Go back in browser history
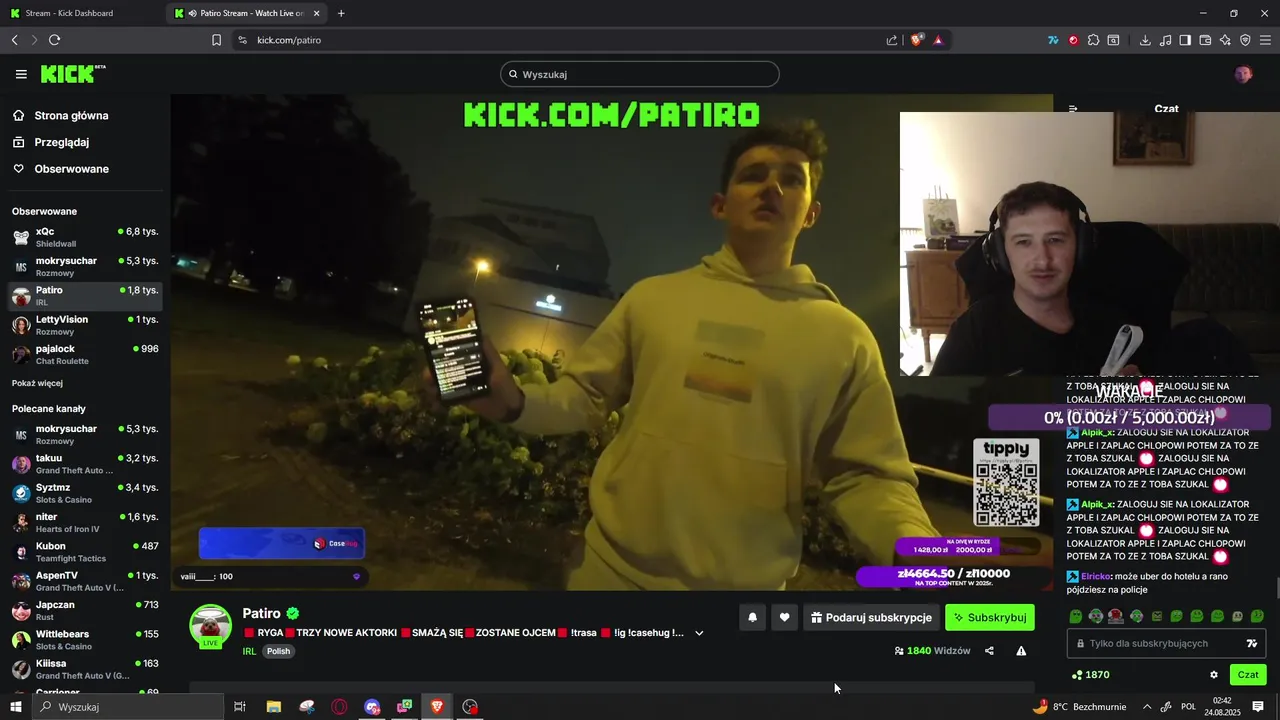This screenshot has height=720, width=1280. click(14, 40)
